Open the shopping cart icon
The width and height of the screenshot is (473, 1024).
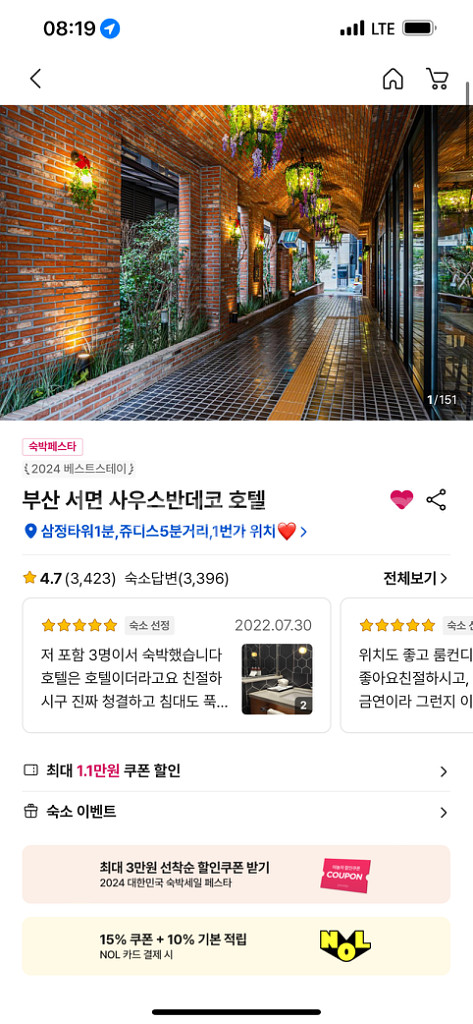(x=437, y=79)
